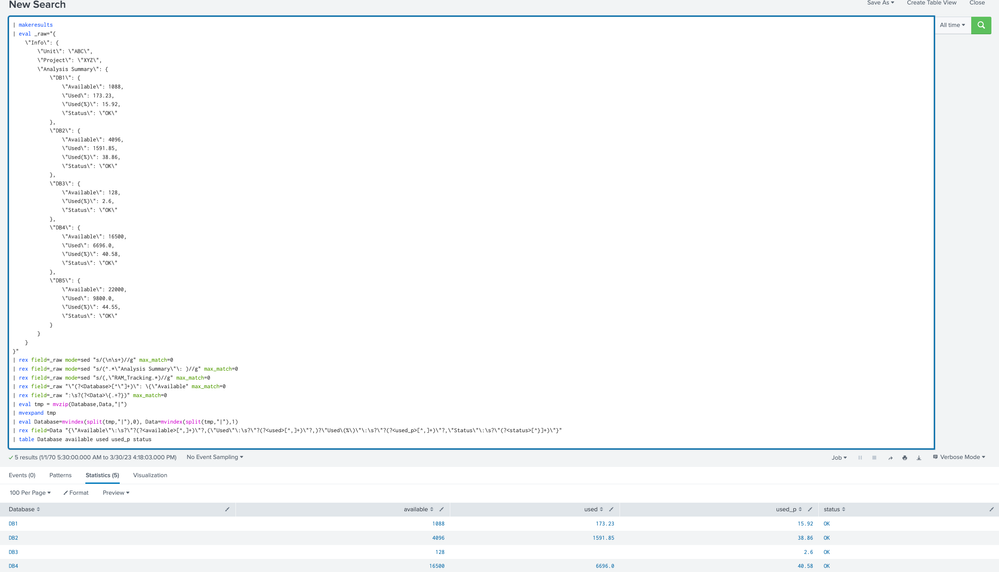Open the 100 Per Page dropdown

(30, 493)
